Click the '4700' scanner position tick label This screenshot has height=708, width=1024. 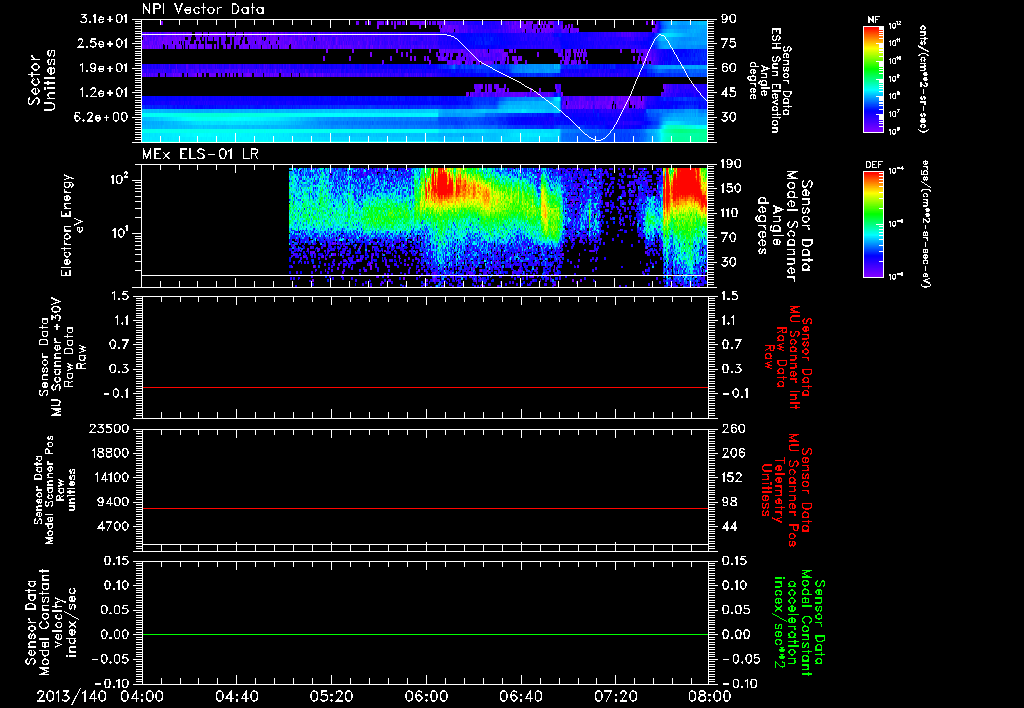(x=114, y=526)
